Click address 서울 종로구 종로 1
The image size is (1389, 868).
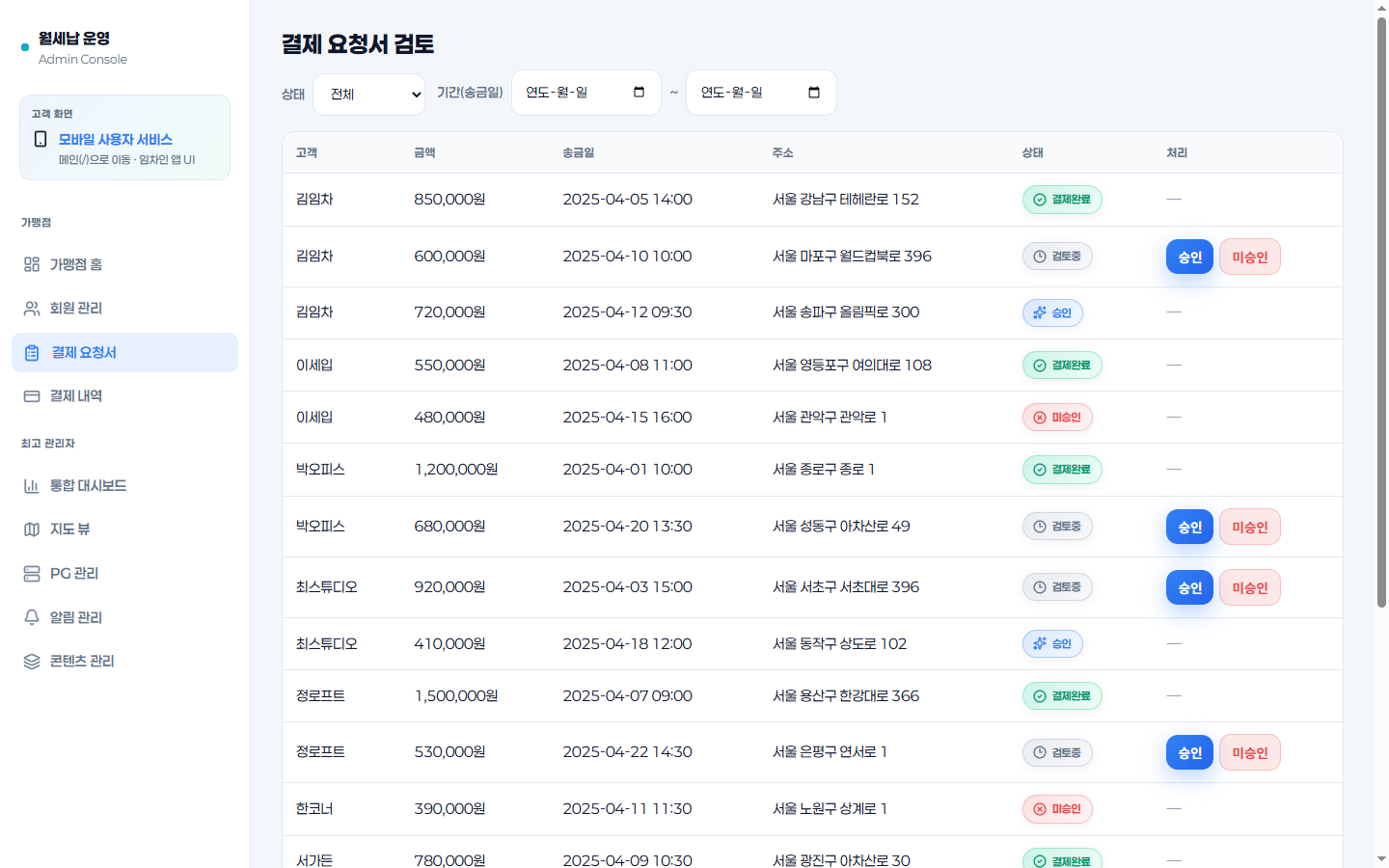[823, 470]
